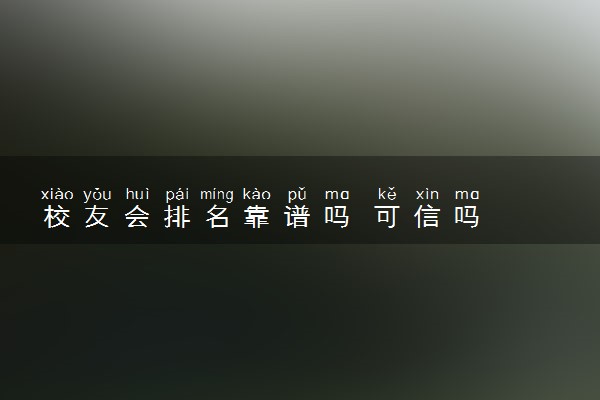Click the character 排
The width and height of the screenshot is (600, 400).
pyautogui.click(x=177, y=217)
